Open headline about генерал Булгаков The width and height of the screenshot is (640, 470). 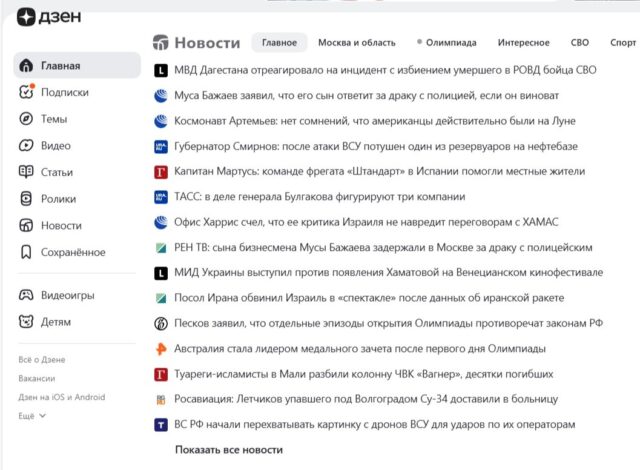pyautogui.click(x=319, y=197)
